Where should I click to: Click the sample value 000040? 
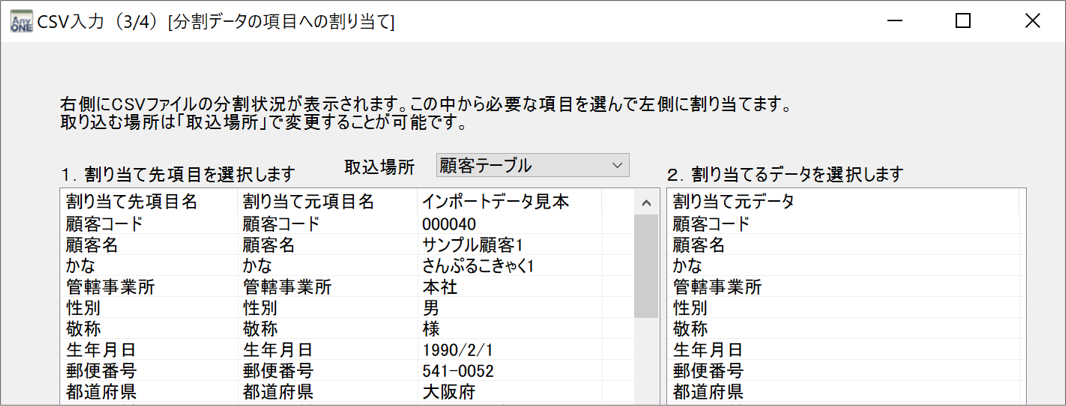click(449, 224)
